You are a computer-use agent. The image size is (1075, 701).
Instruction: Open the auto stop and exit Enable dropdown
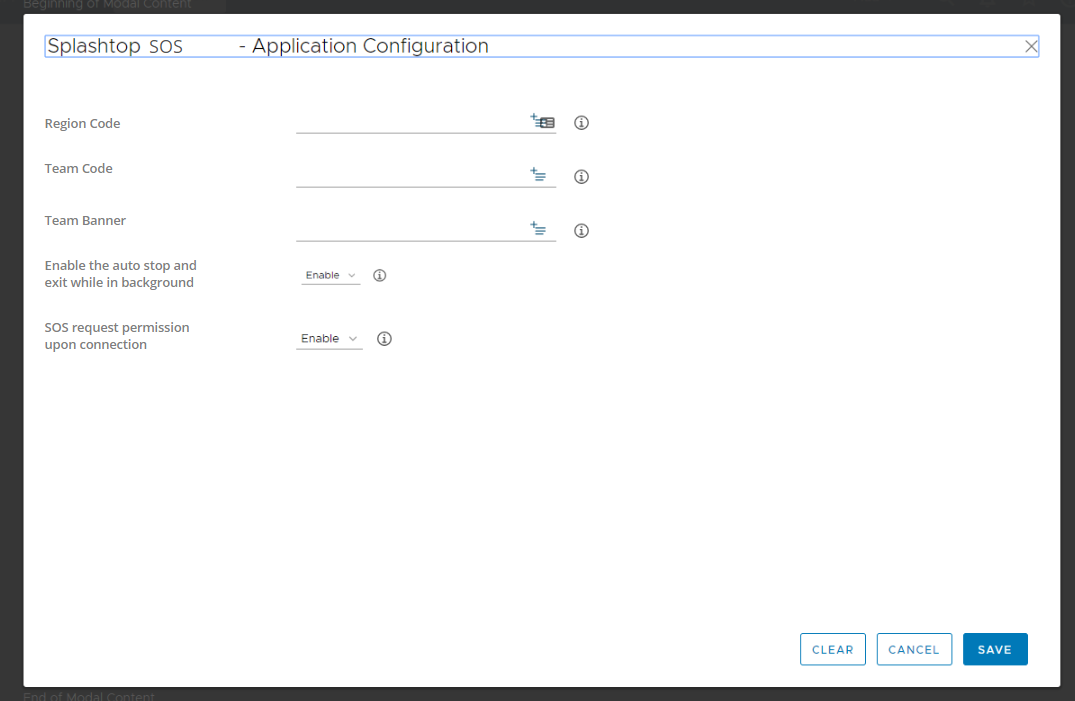330,275
